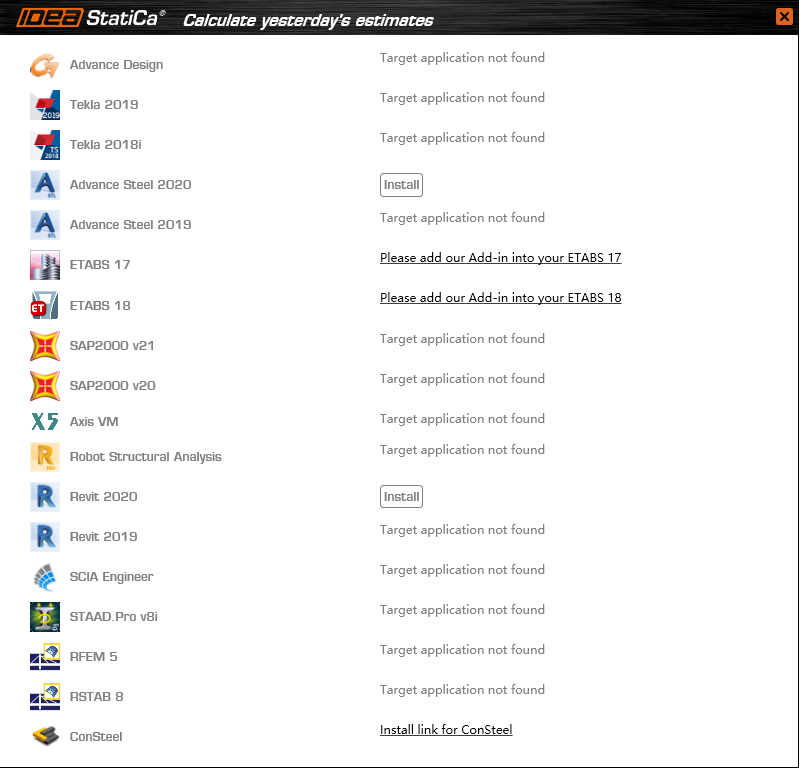Install the Revit 2020 plugin
The image size is (800, 768).
[x=402, y=497]
